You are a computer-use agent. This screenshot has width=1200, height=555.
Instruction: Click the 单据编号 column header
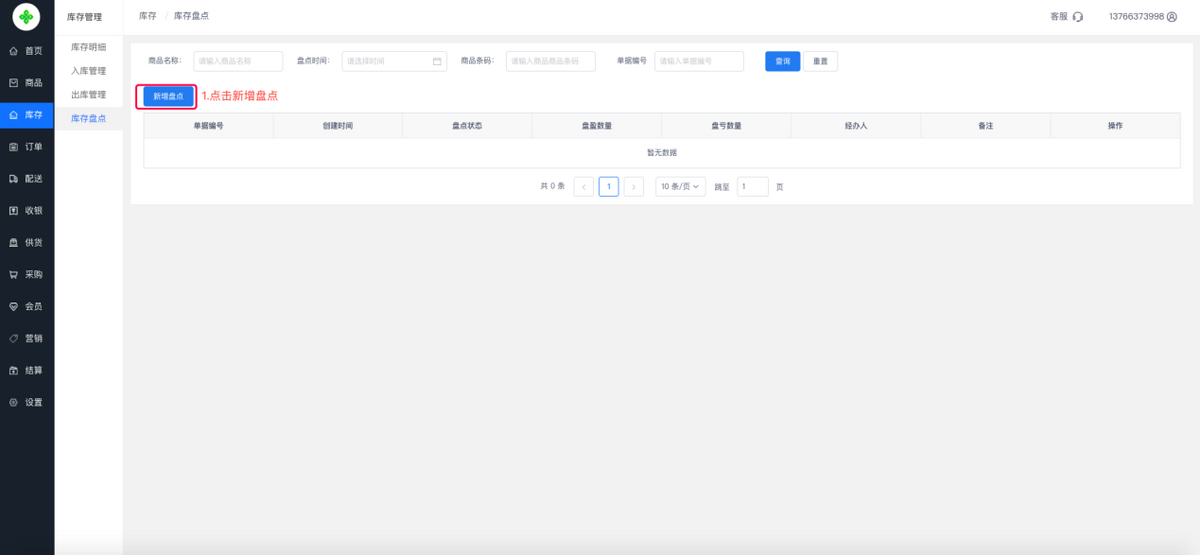coord(208,126)
